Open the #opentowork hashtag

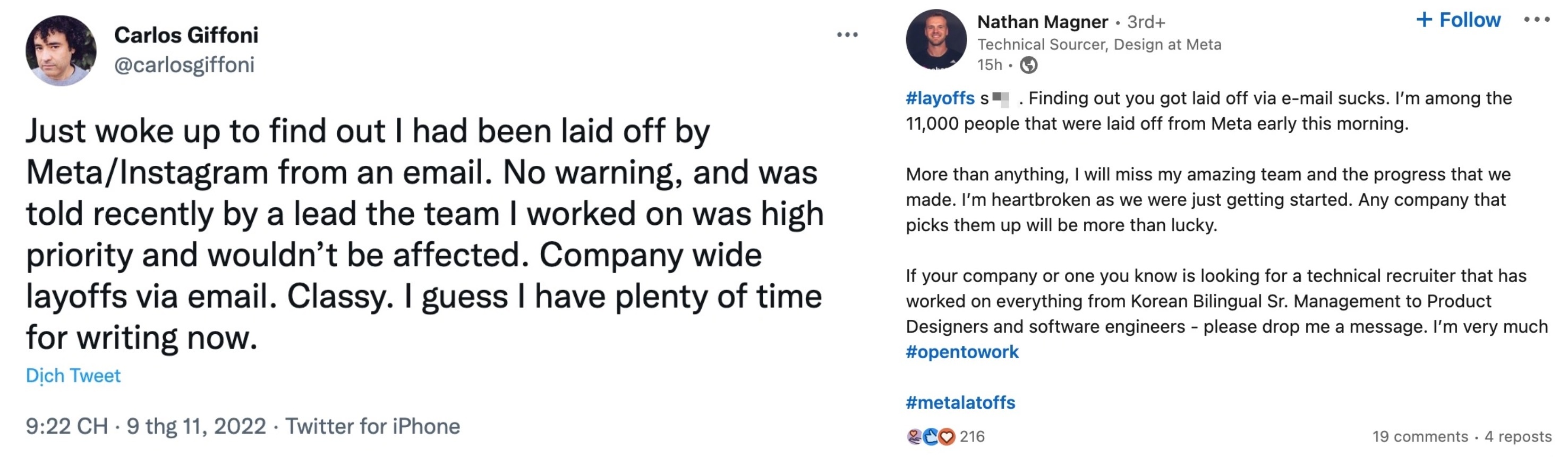coord(962,352)
